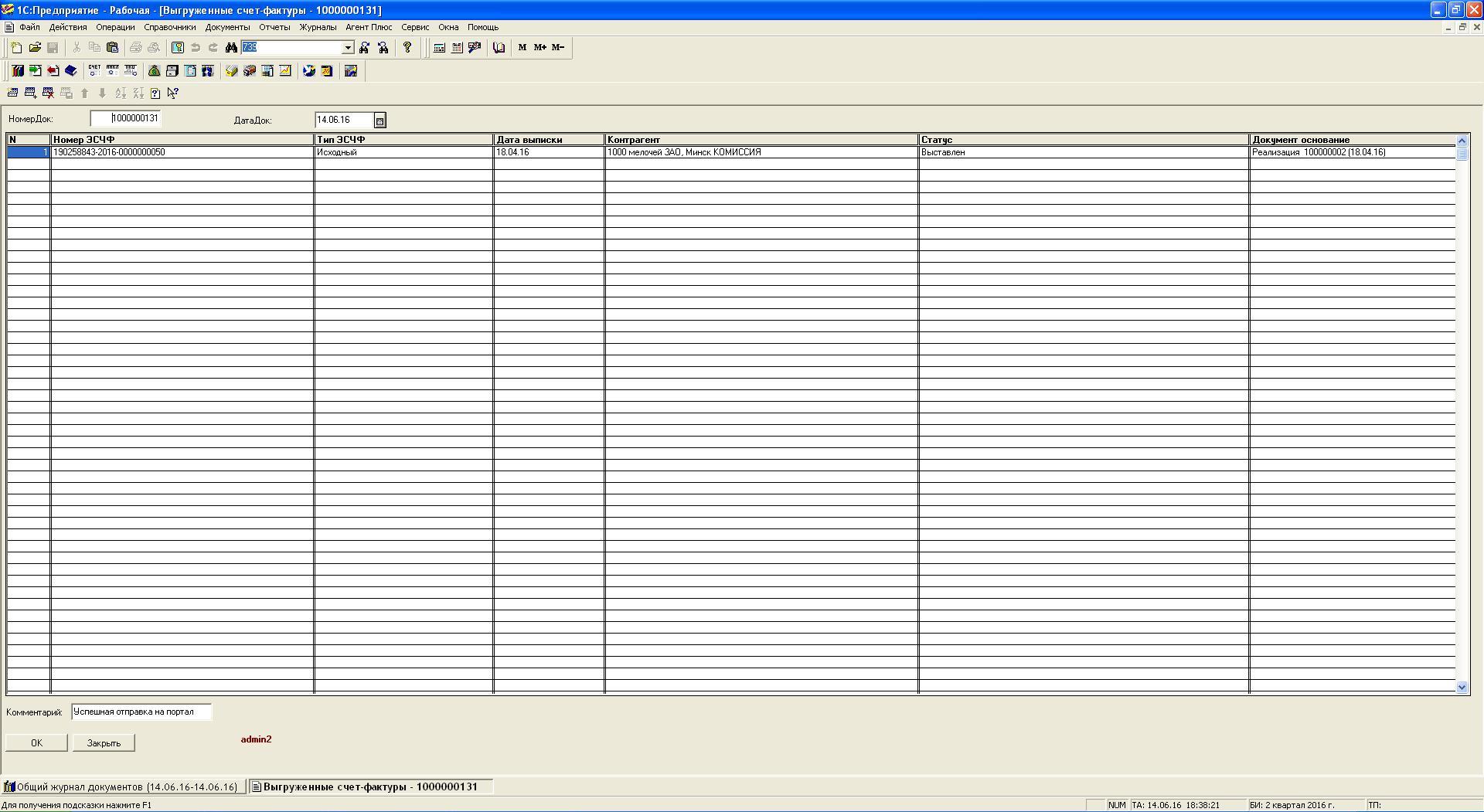1484x812 pixels.
Task: Click the yellow question mark Help icon
Action: click(407, 48)
